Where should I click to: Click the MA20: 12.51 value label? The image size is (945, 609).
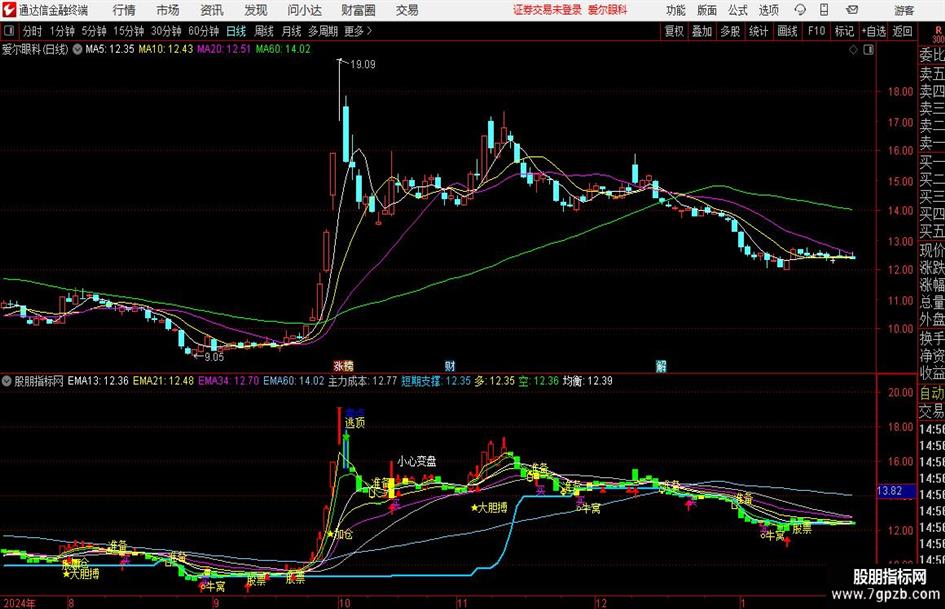pos(224,49)
